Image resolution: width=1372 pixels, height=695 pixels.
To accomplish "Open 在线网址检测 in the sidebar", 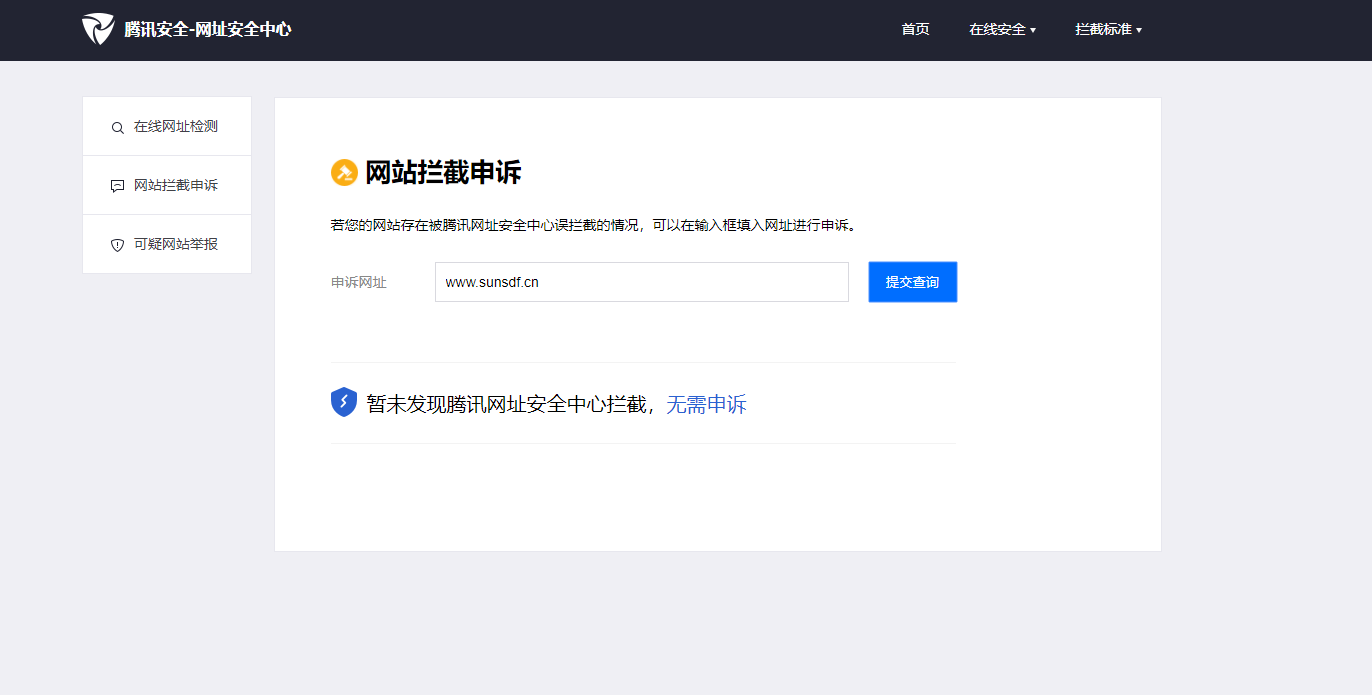I will point(167,127).
